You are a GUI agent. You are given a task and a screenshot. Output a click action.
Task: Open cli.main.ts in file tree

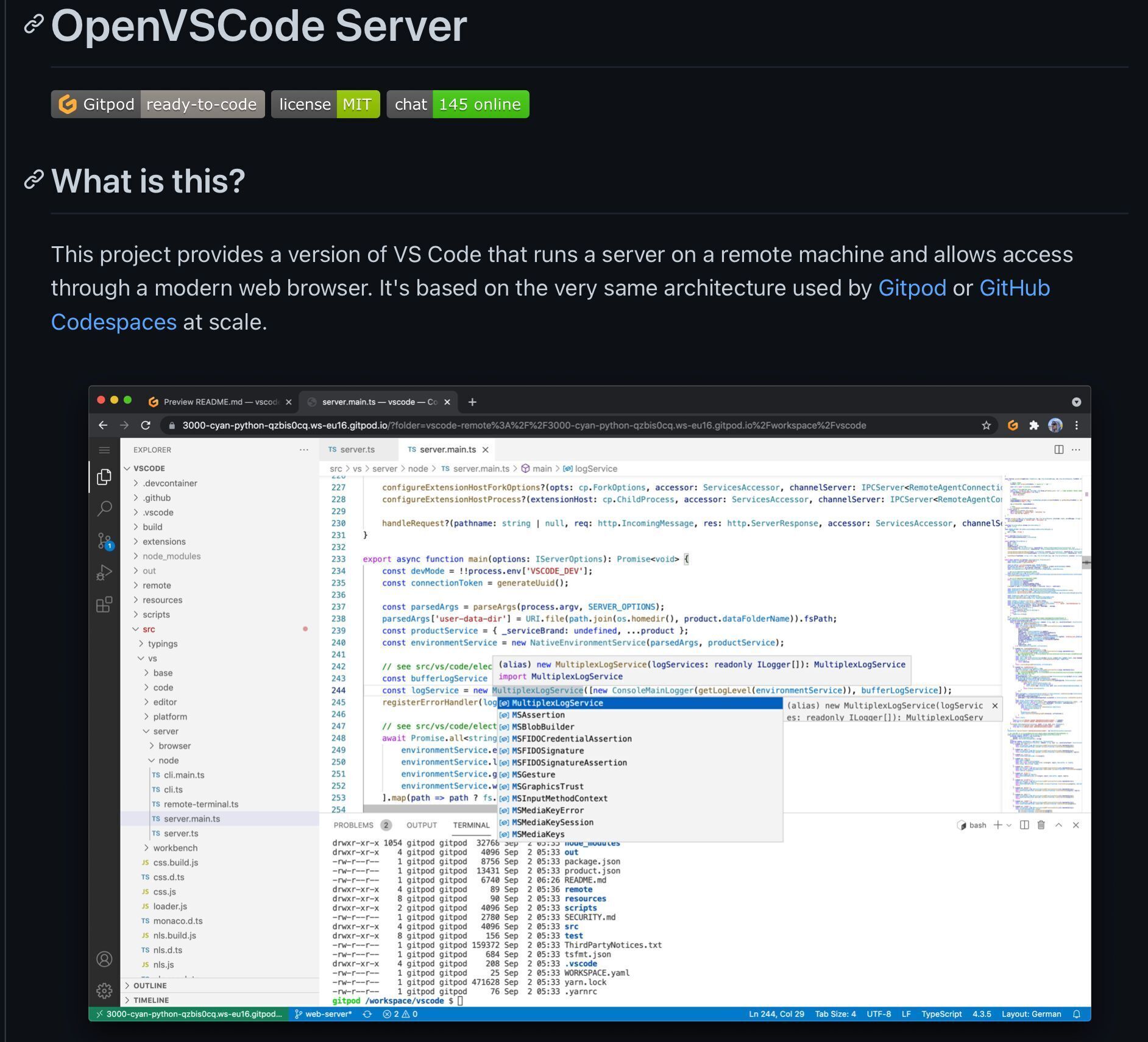(x=184, y=775)
